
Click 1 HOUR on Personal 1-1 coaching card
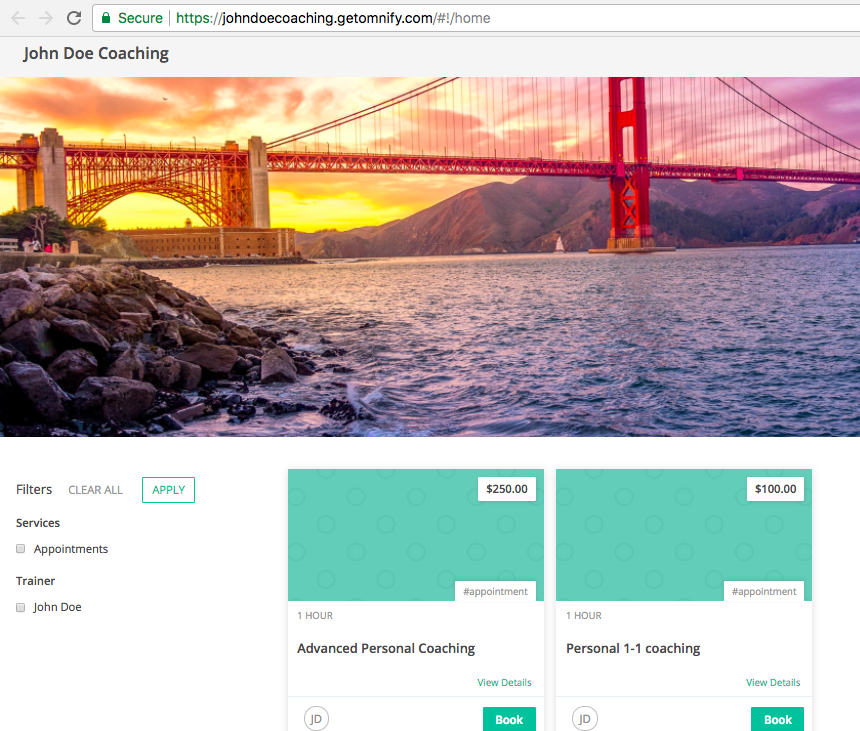click(x=584, y=615)
